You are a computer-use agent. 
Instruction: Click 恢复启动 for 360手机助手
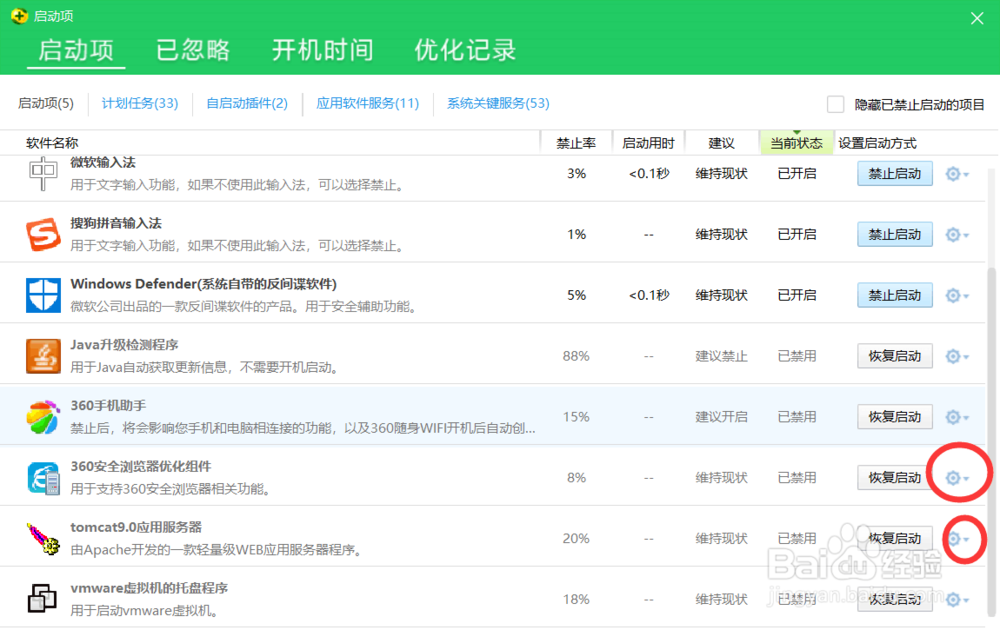tap(895, 417)
